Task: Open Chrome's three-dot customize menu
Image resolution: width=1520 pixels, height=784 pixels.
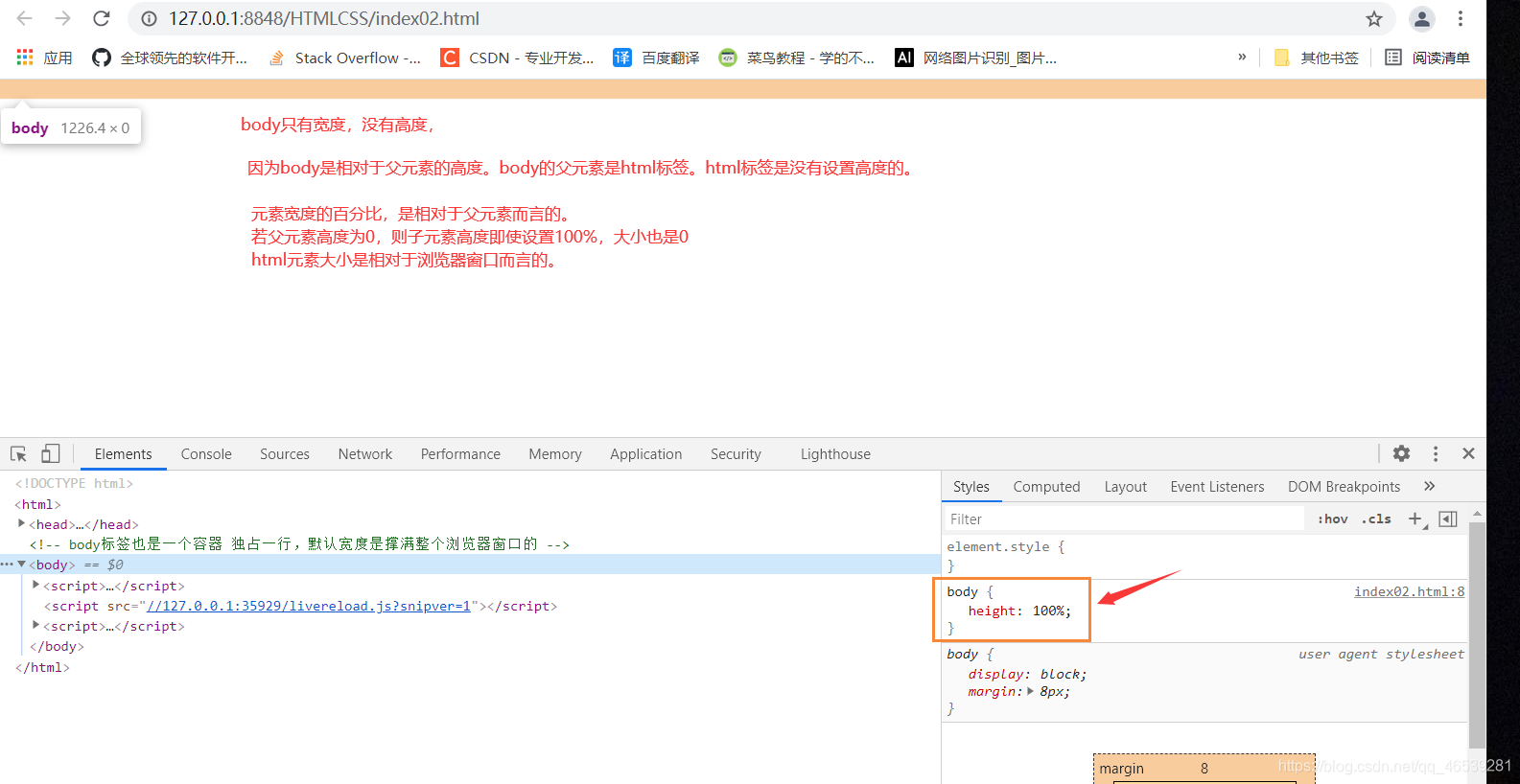Action: tap(1461, 18)
